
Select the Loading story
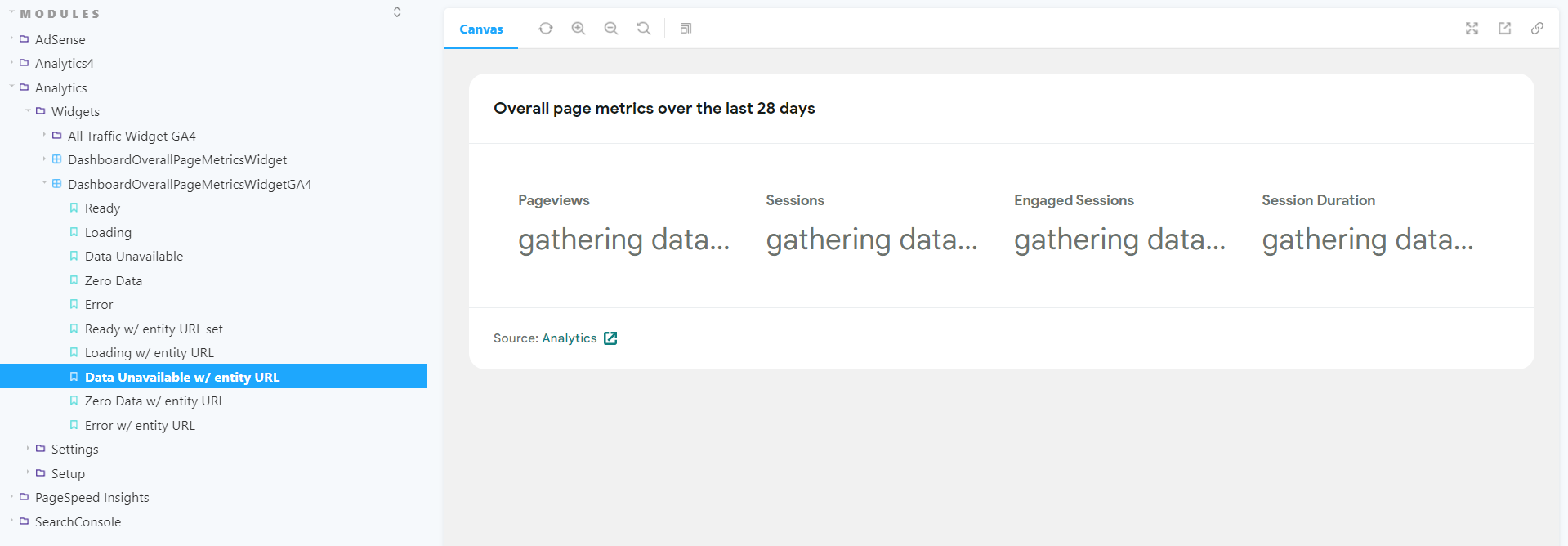[x=108, y=232]
